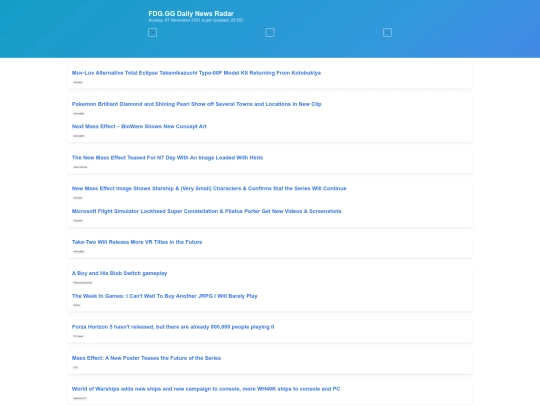The image size is (540, 405).
Task: Click source tag under the Pokemon Brilliant Diamond headline
Action: (79, 113)
